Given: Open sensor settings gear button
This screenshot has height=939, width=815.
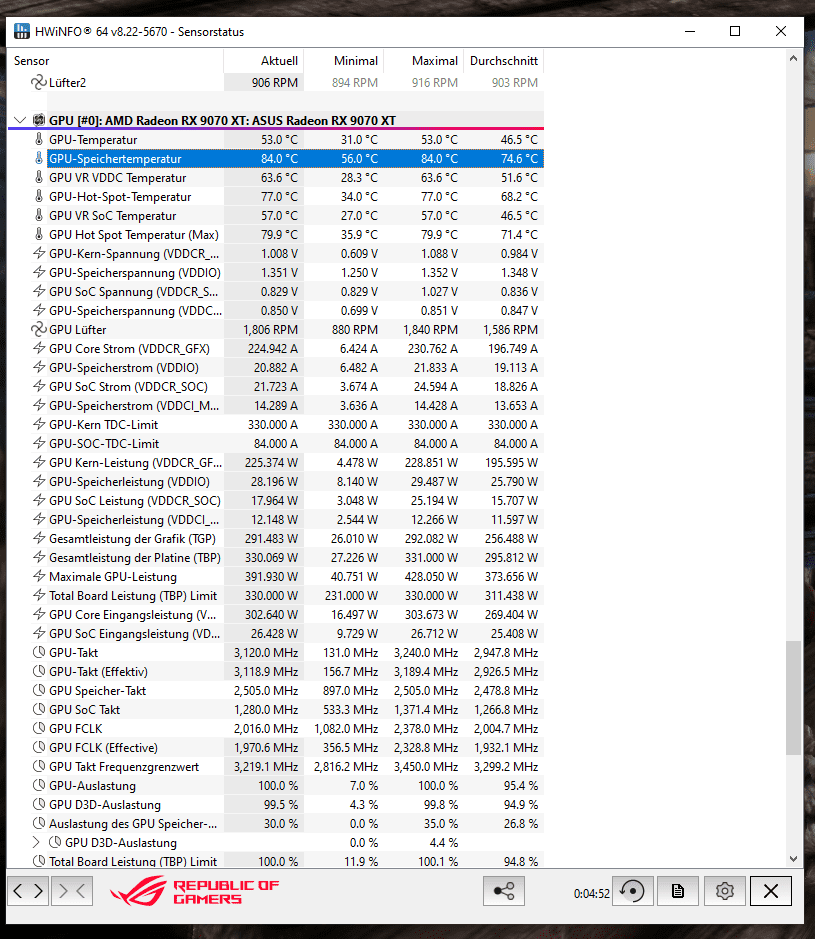Looking at the screenshot, I should 725,891.
